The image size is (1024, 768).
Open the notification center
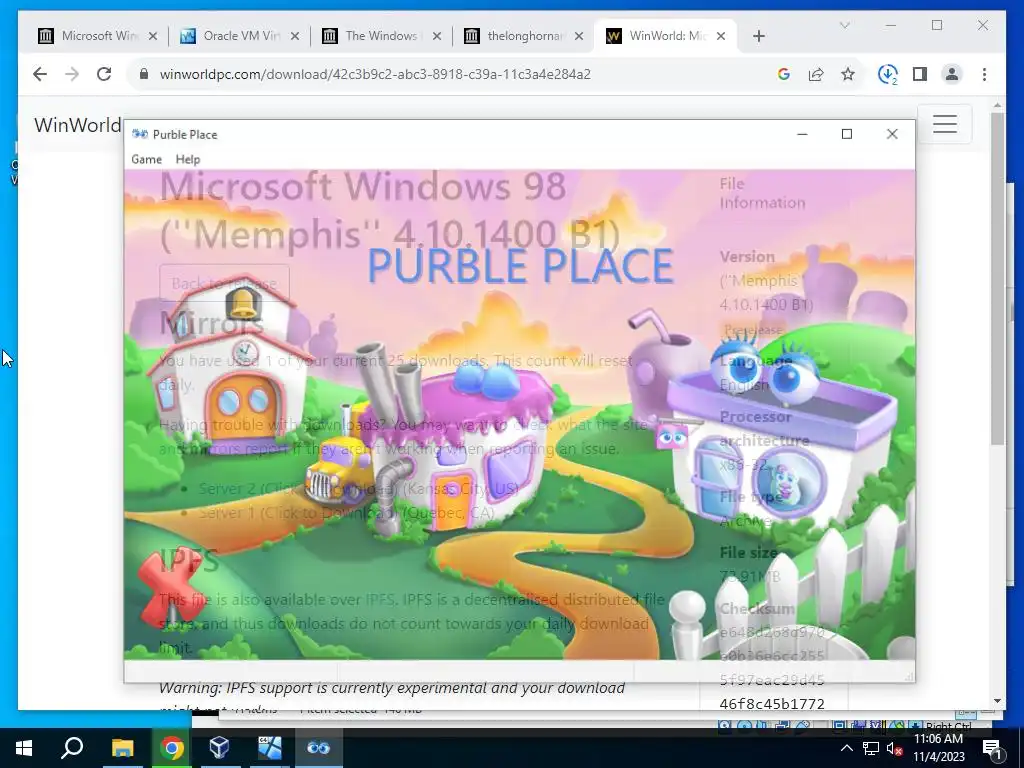993,748
